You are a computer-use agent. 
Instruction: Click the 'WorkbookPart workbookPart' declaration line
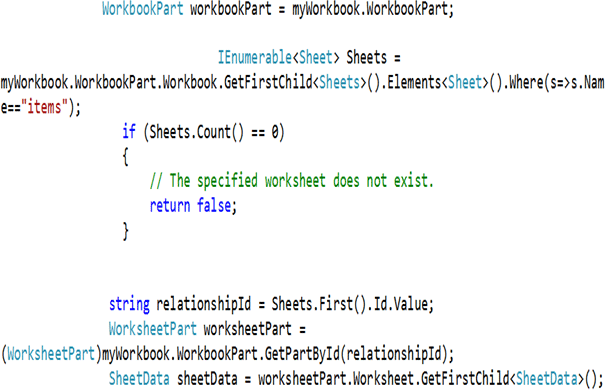click(x=278, y=9)
